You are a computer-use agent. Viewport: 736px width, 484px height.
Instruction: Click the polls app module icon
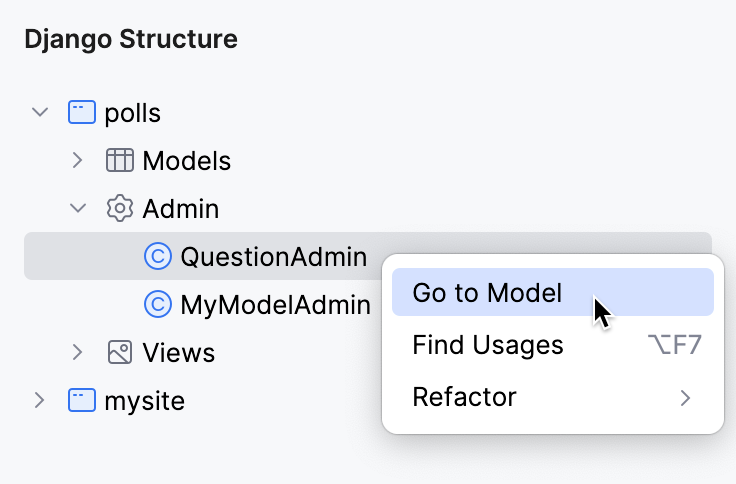click(x=82, y=112)
